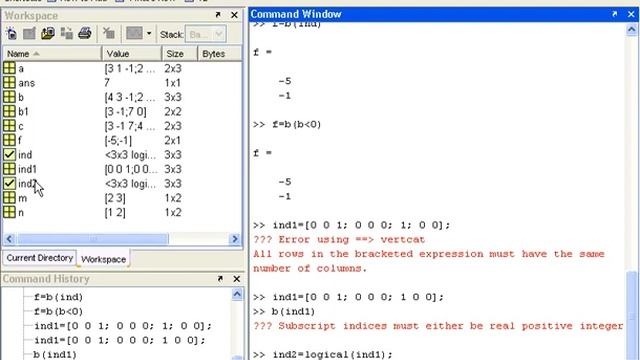Sort workspace by Value column header
The width and height of the screenshot is (640, 360).
[x=131, y=54]
